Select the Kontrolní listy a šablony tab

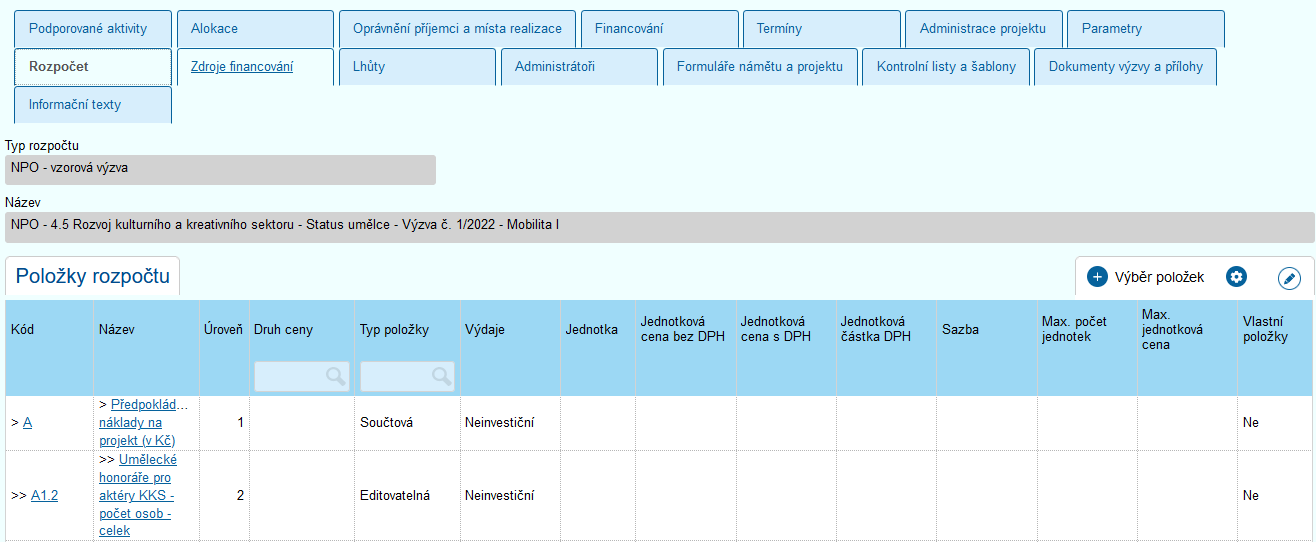coord(946,67)
